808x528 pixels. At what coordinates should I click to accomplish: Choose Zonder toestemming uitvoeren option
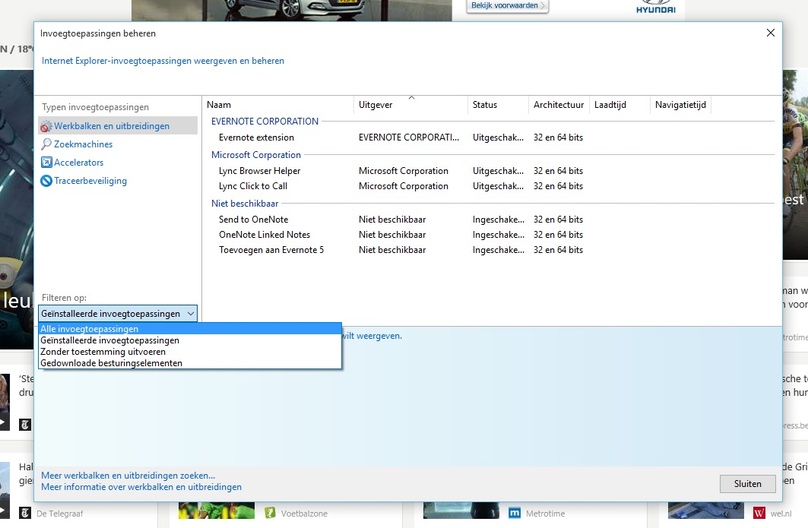point(190,352)
